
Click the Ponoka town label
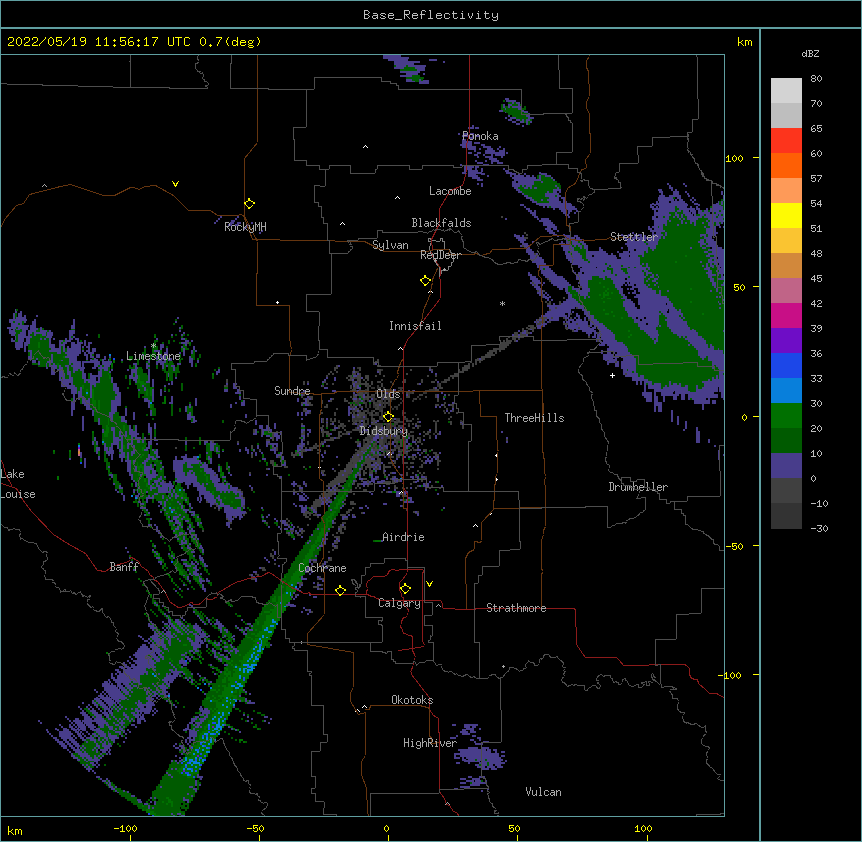pyautogui.click(x=480, y=136)
